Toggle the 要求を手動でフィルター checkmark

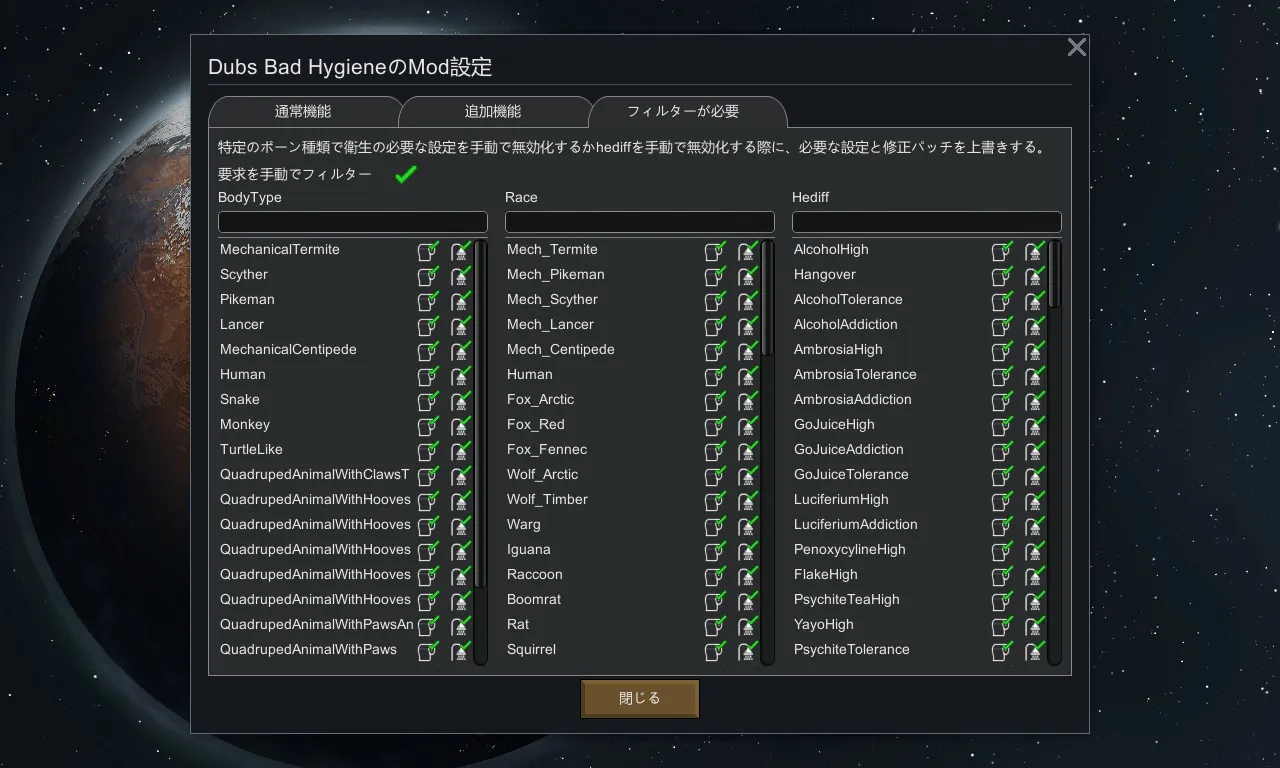point(405,175)
